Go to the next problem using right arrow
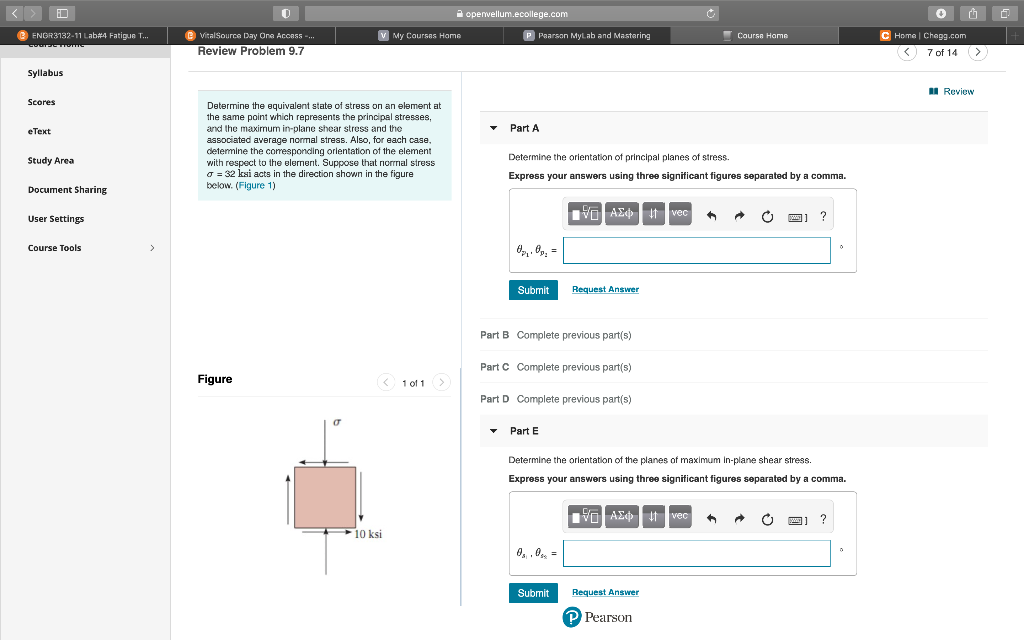The image size is (1024, 640). (977, 51)
